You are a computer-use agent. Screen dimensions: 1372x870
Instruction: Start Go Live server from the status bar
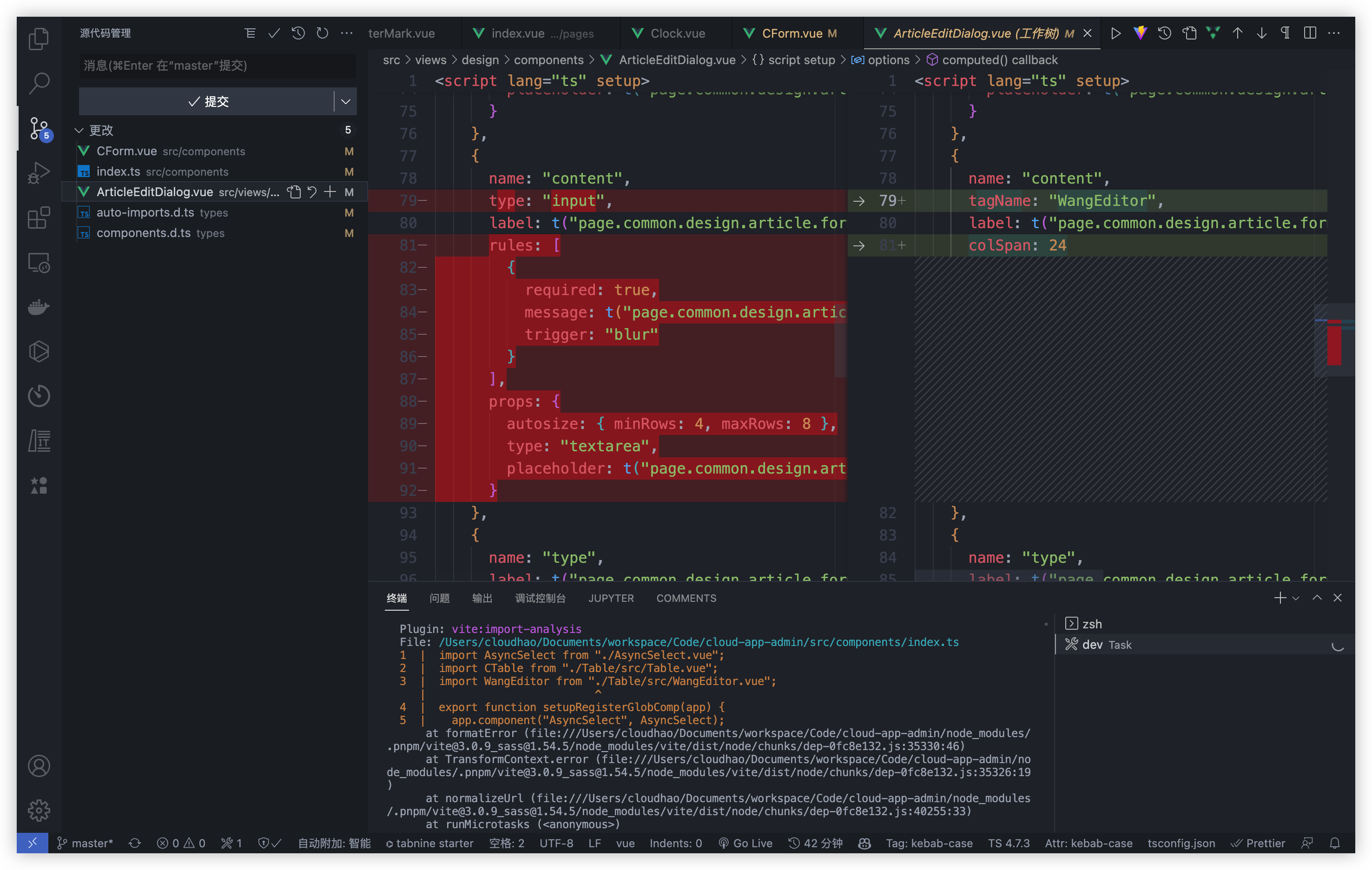point(746,843)
